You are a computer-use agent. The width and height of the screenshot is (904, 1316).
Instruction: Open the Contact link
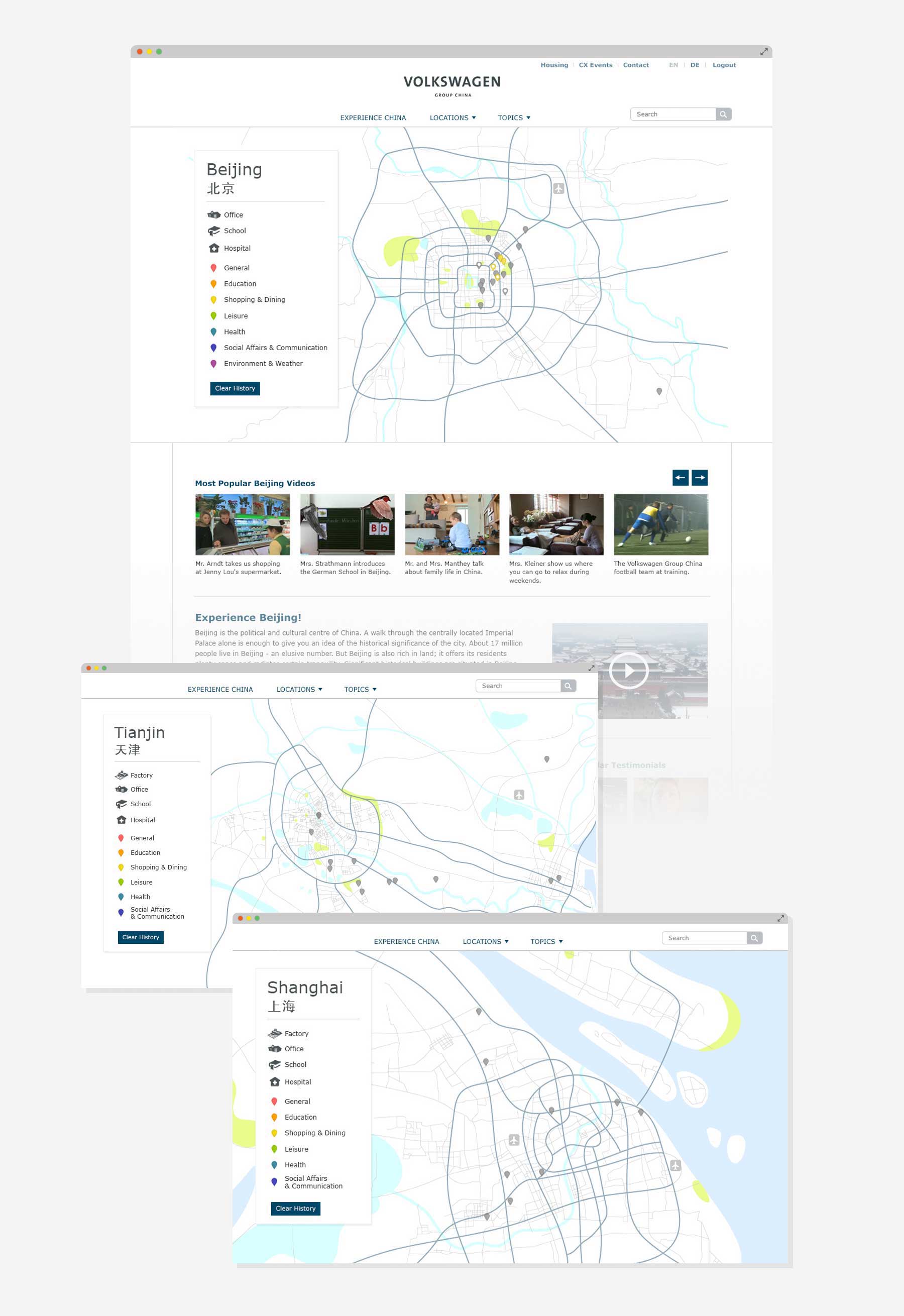tap(636, 65)
